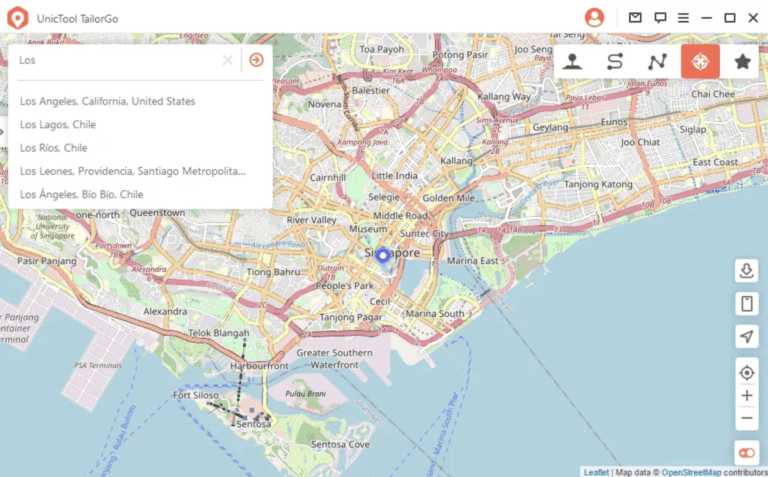This screenshot has height=477, width=768.
Task: Clear the search box with the X
Action: [x=227, y=60]
